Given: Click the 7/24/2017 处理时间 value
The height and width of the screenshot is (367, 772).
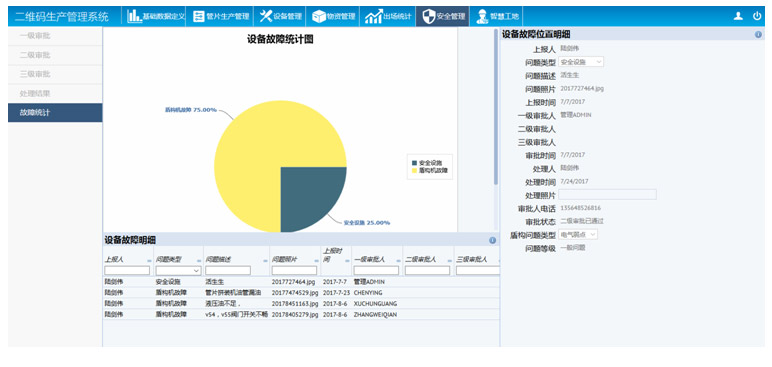Looking at the screenshot, I should coord(574,181).
